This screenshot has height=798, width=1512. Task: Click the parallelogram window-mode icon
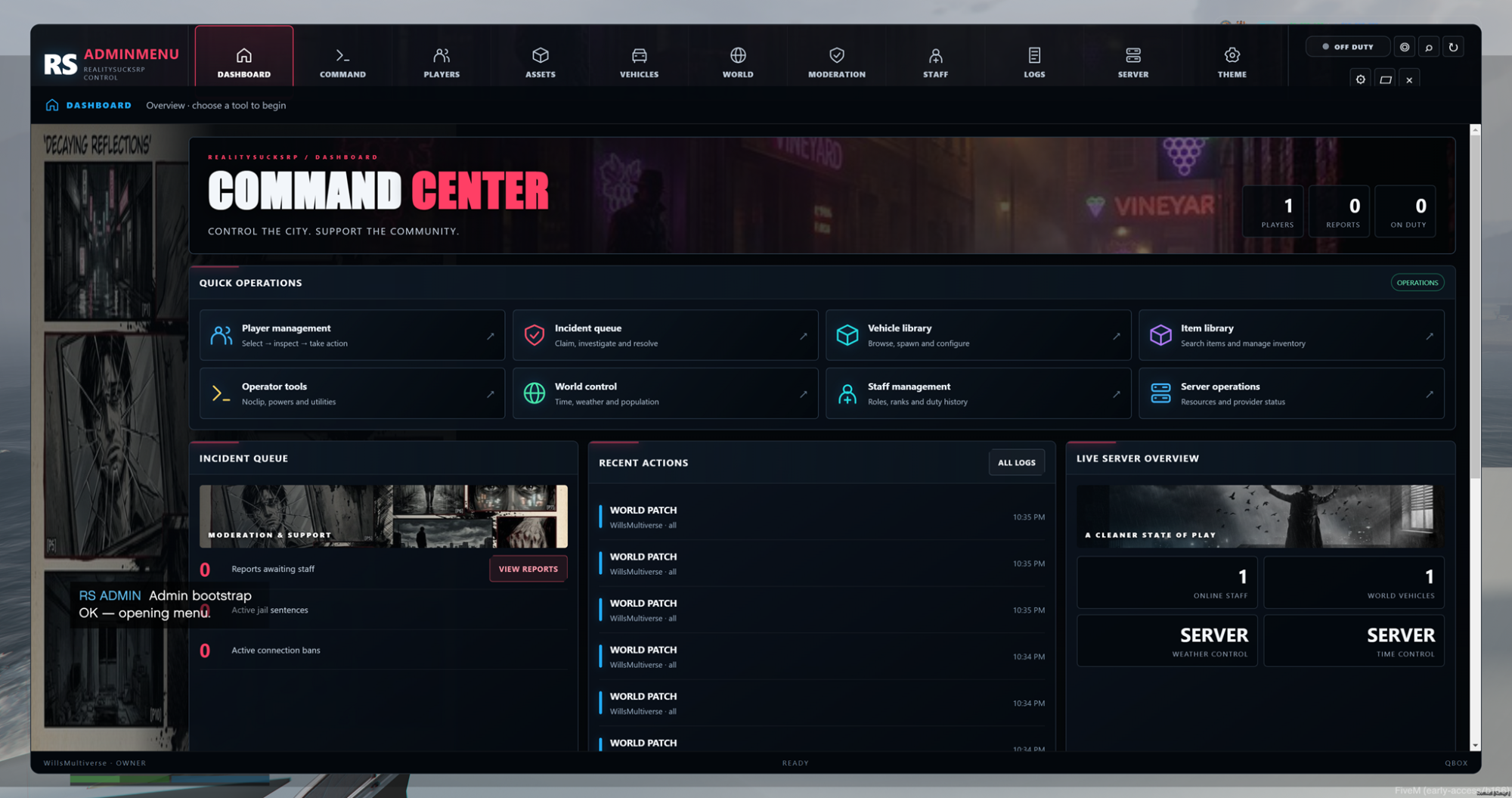tap(1385, 79)
